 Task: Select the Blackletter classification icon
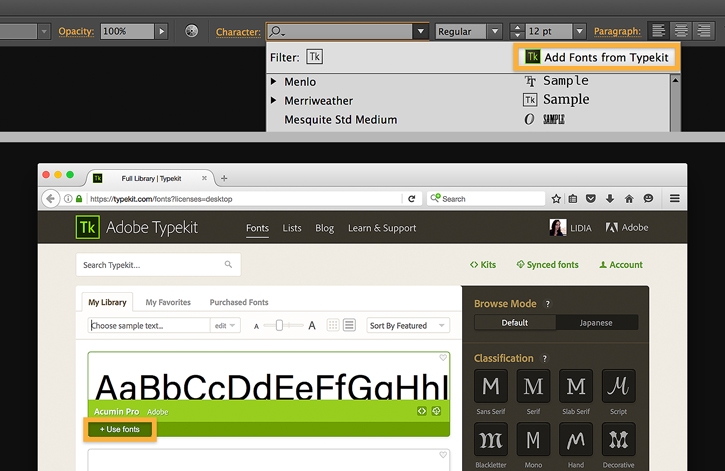491,439
